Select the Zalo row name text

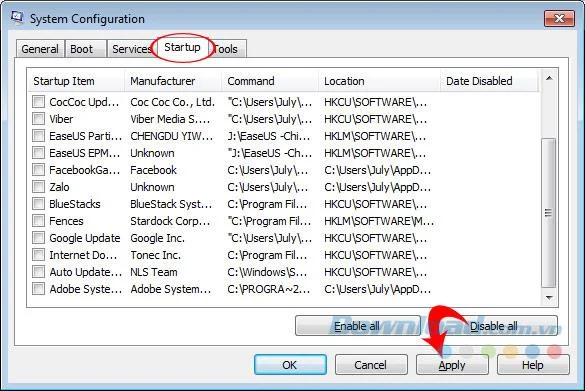coord(59,187)
